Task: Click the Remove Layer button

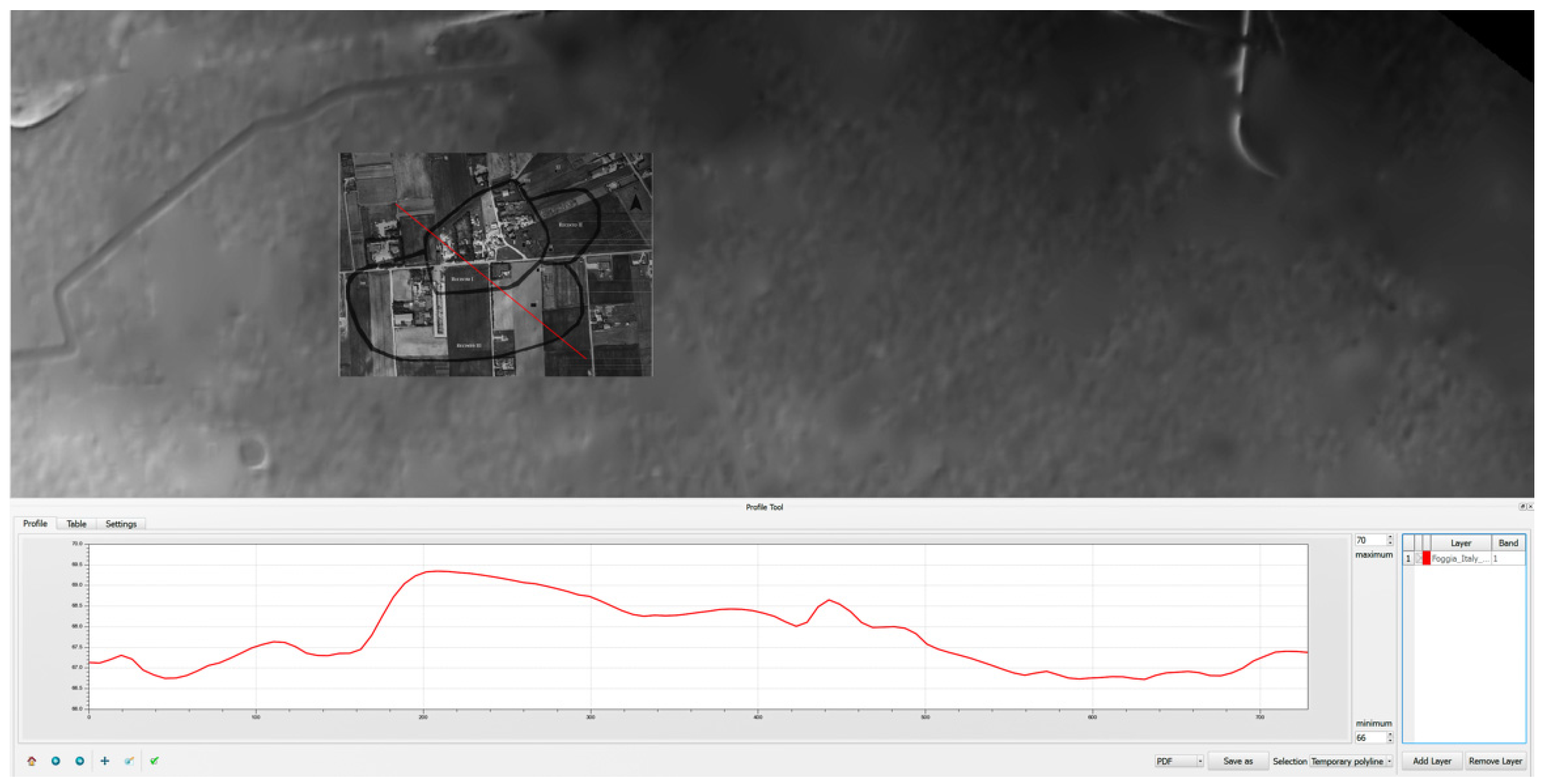Action: click(x=1495, y=760)
